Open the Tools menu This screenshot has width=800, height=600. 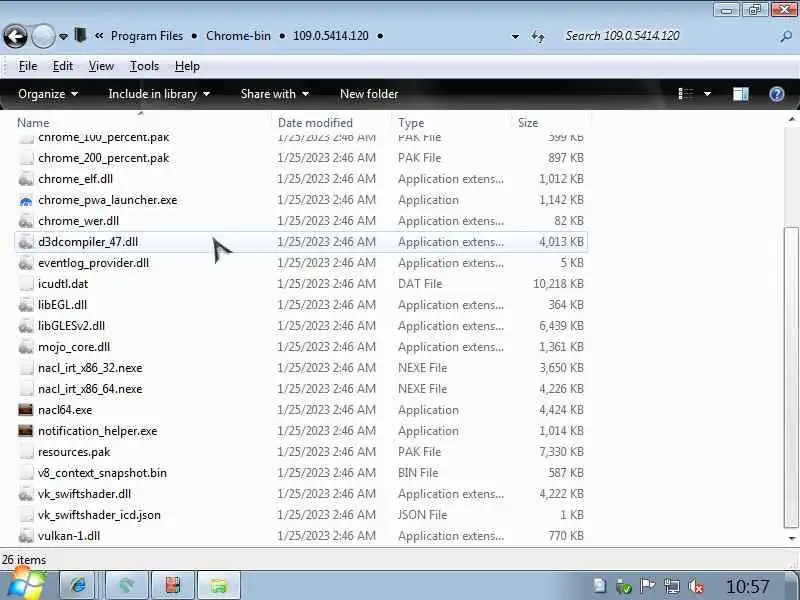(x=144, y=66)
